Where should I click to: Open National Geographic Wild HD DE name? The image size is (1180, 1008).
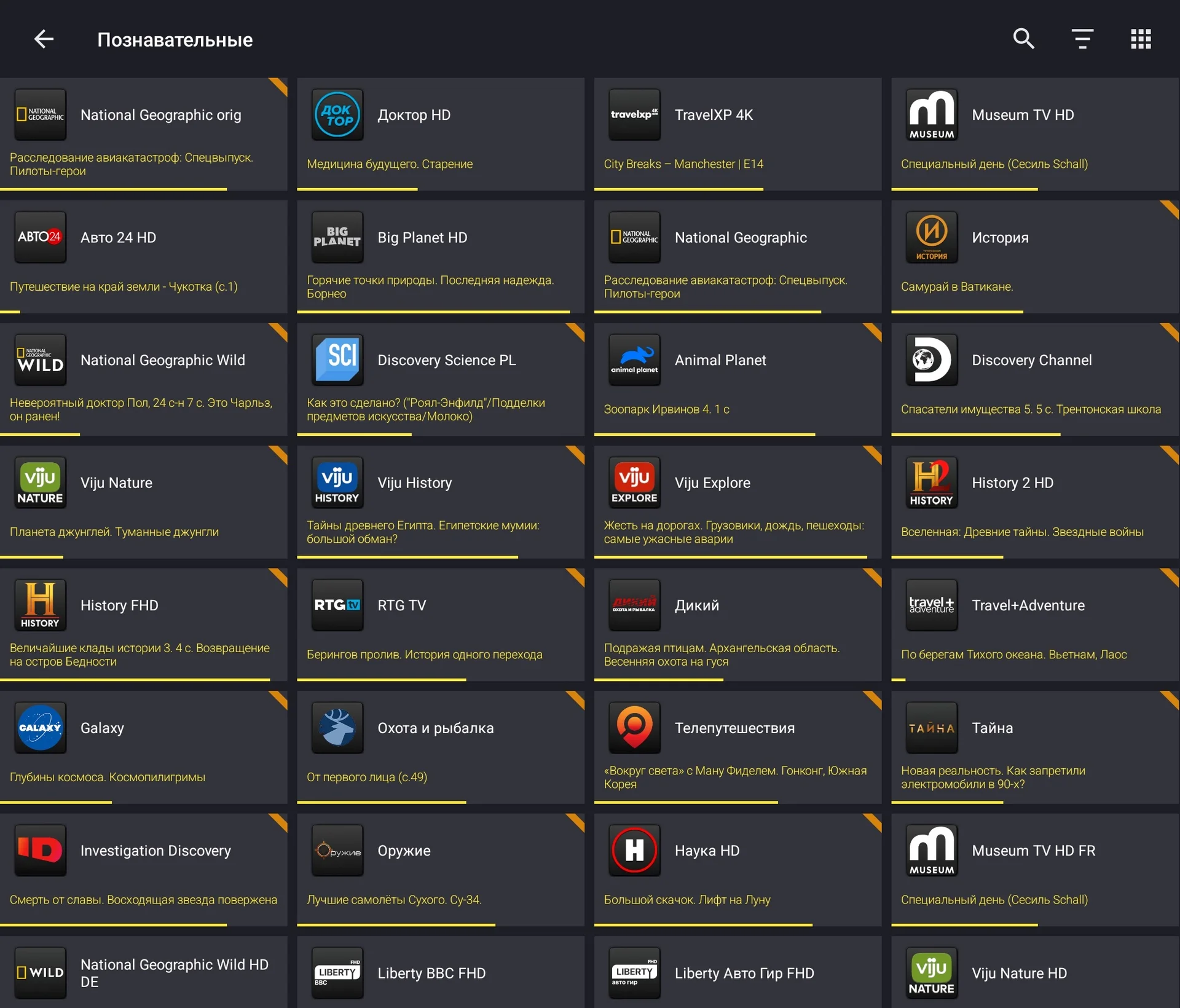point(175,973)
